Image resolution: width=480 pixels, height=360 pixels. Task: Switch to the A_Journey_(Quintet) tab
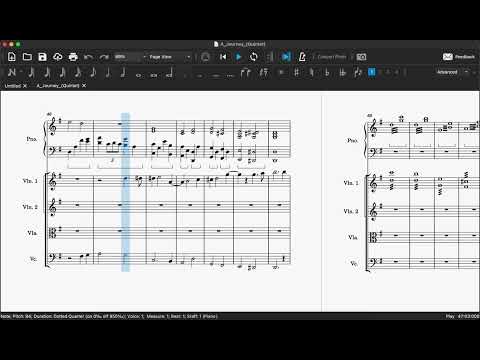point(58,86)
